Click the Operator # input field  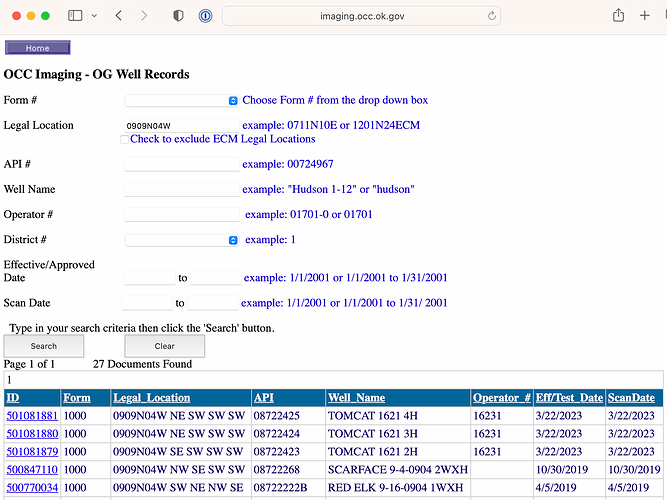click(182, 214)
